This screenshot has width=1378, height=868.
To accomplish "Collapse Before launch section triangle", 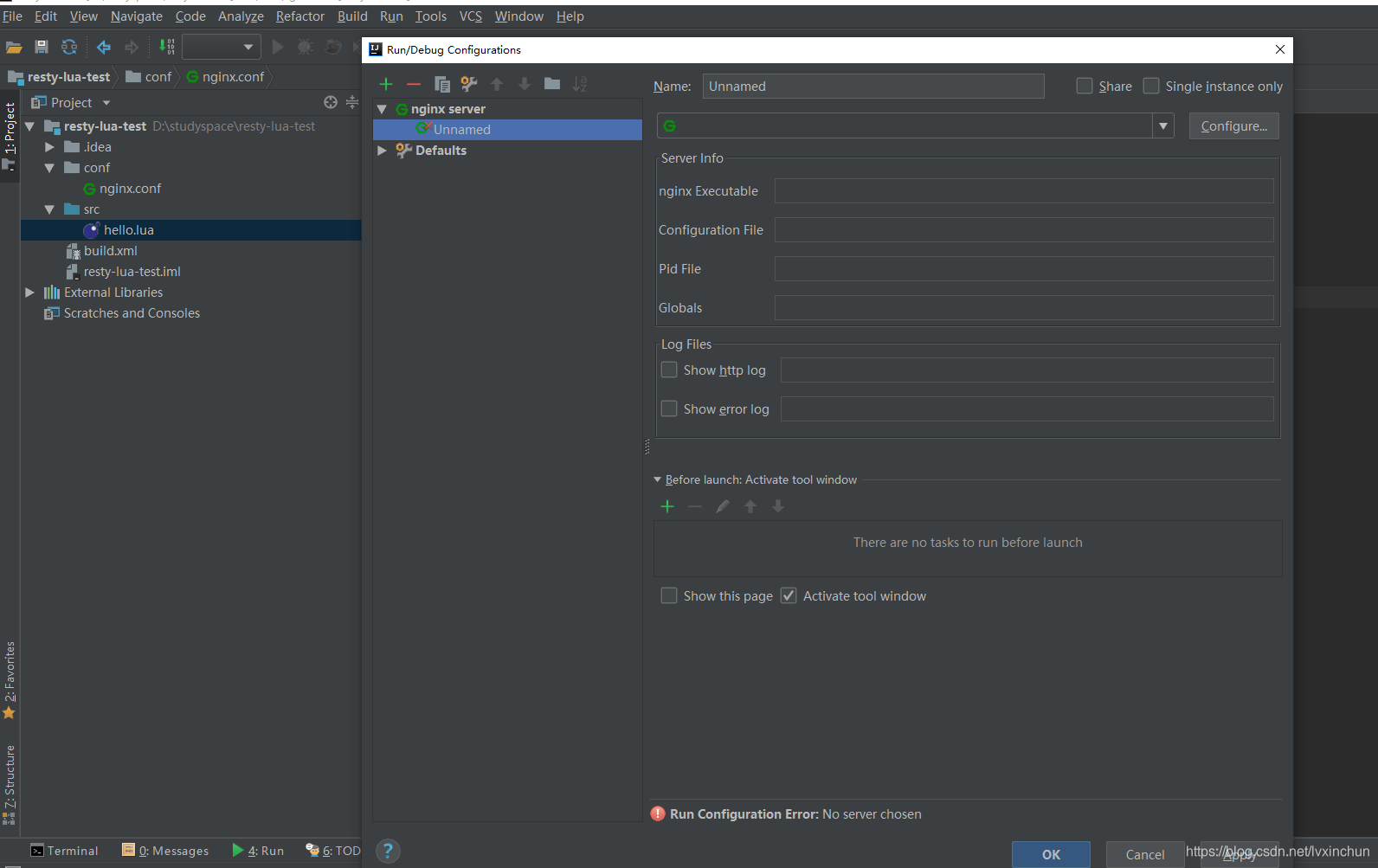I will (x=657, y=479).
